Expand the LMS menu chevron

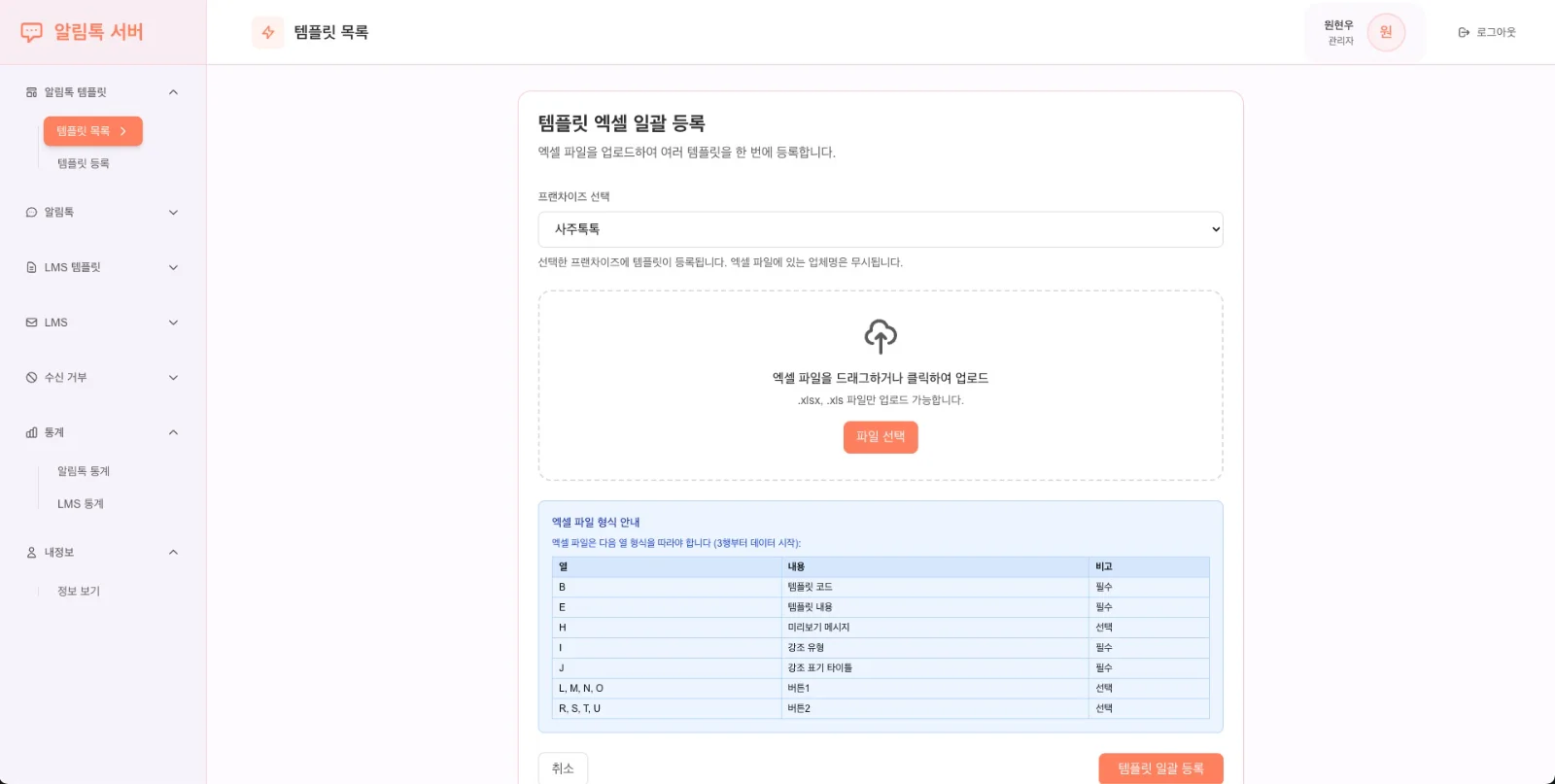click(173, 323)
